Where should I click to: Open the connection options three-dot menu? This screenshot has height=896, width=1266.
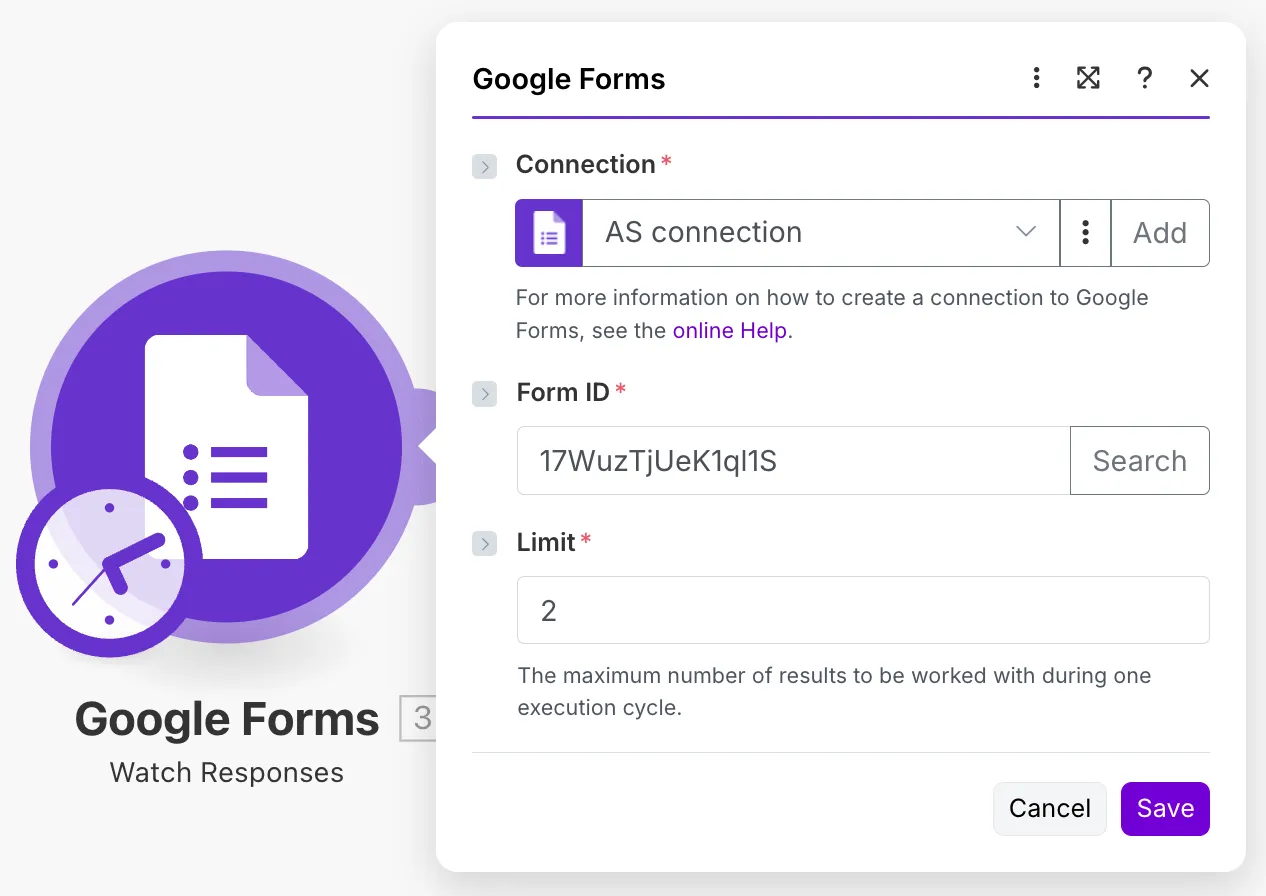pyautogui.click(x=1085, y=233)
